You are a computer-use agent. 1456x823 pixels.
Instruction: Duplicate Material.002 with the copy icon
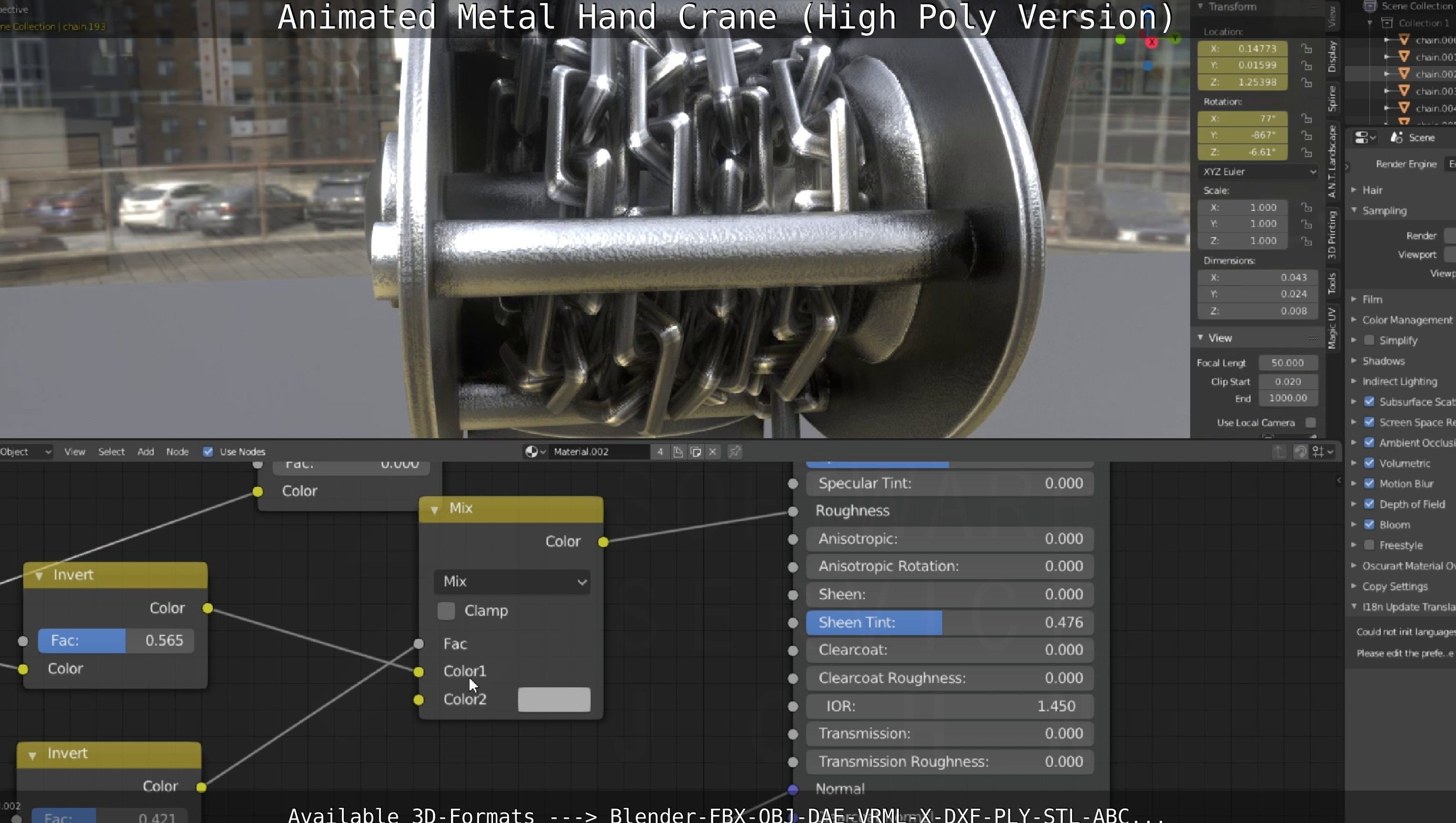tap(696, 452)
